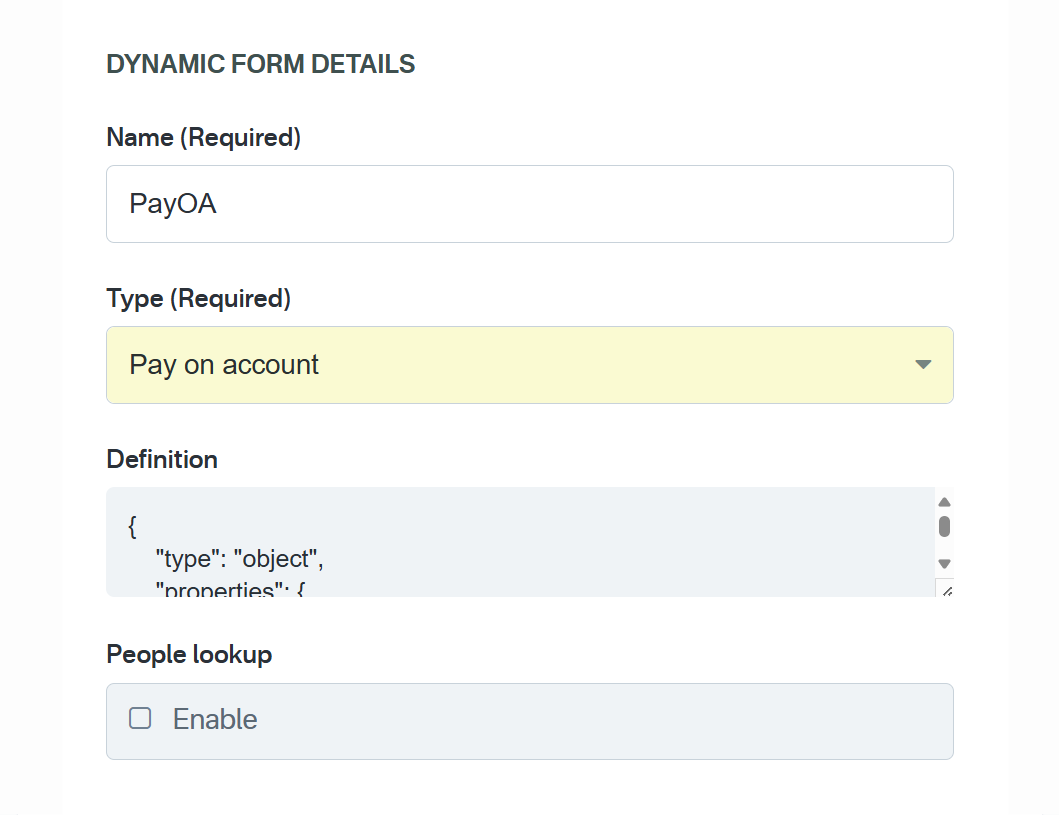
Task: Click the Definition scrollbar down arrow
Action: point(944,564)
